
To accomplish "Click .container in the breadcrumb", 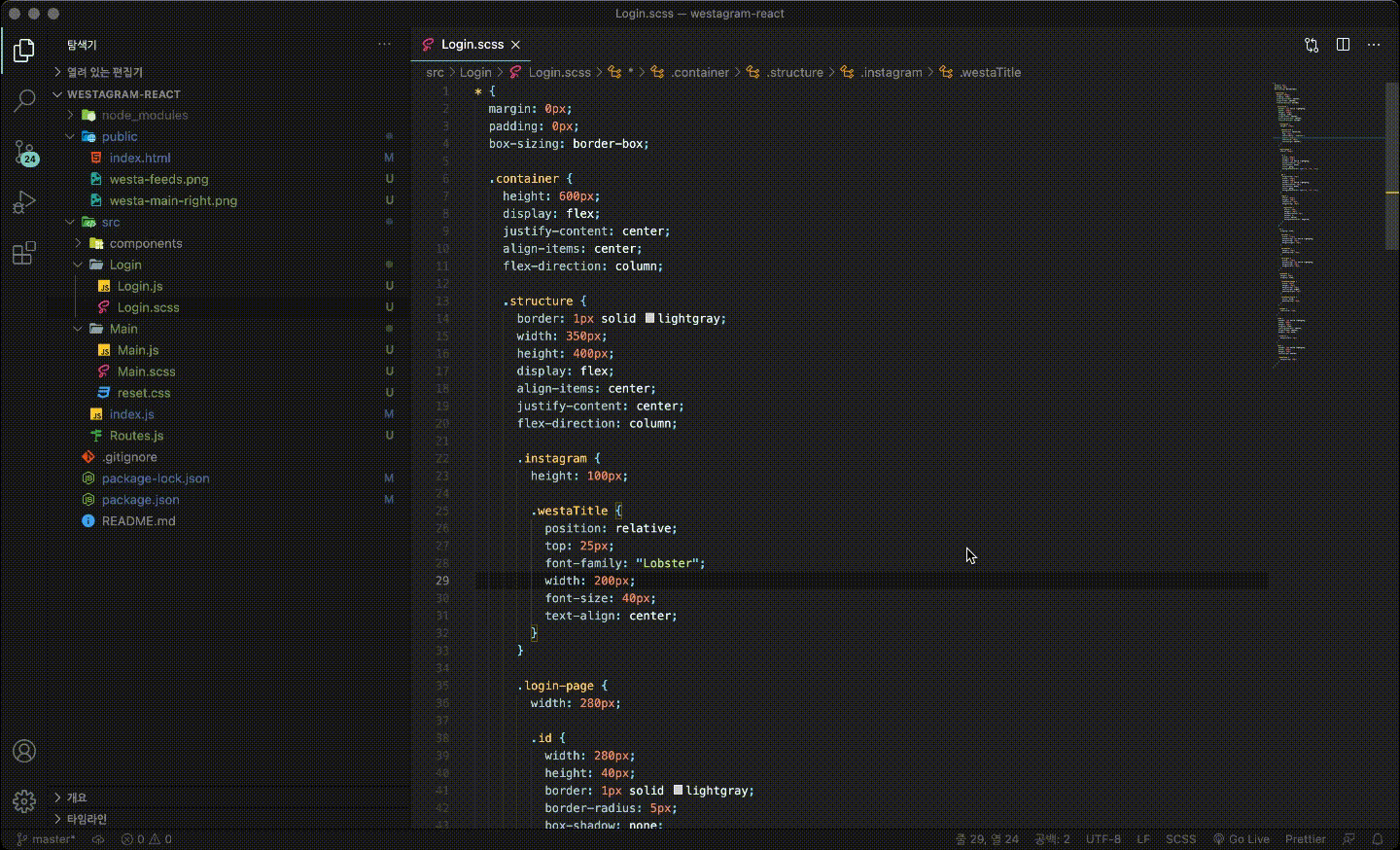I will point(690,72).
